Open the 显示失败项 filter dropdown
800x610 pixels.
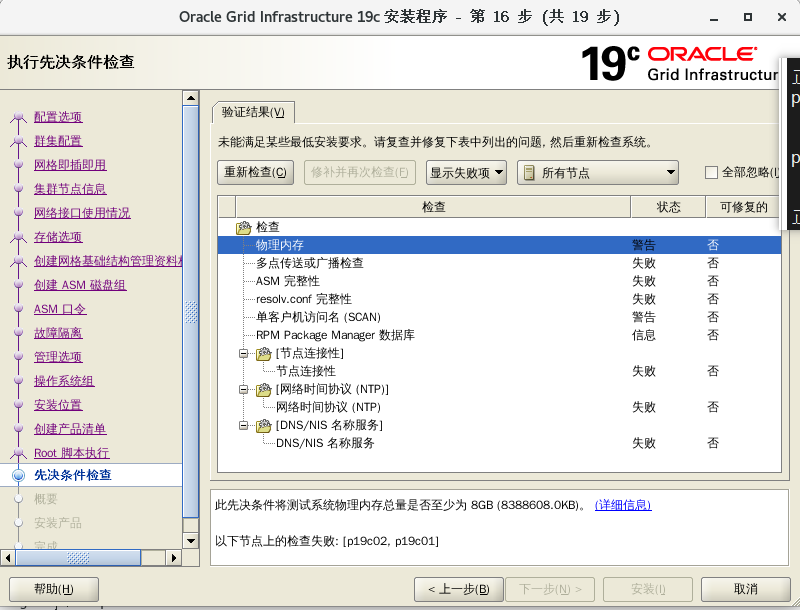coord(466,172)
